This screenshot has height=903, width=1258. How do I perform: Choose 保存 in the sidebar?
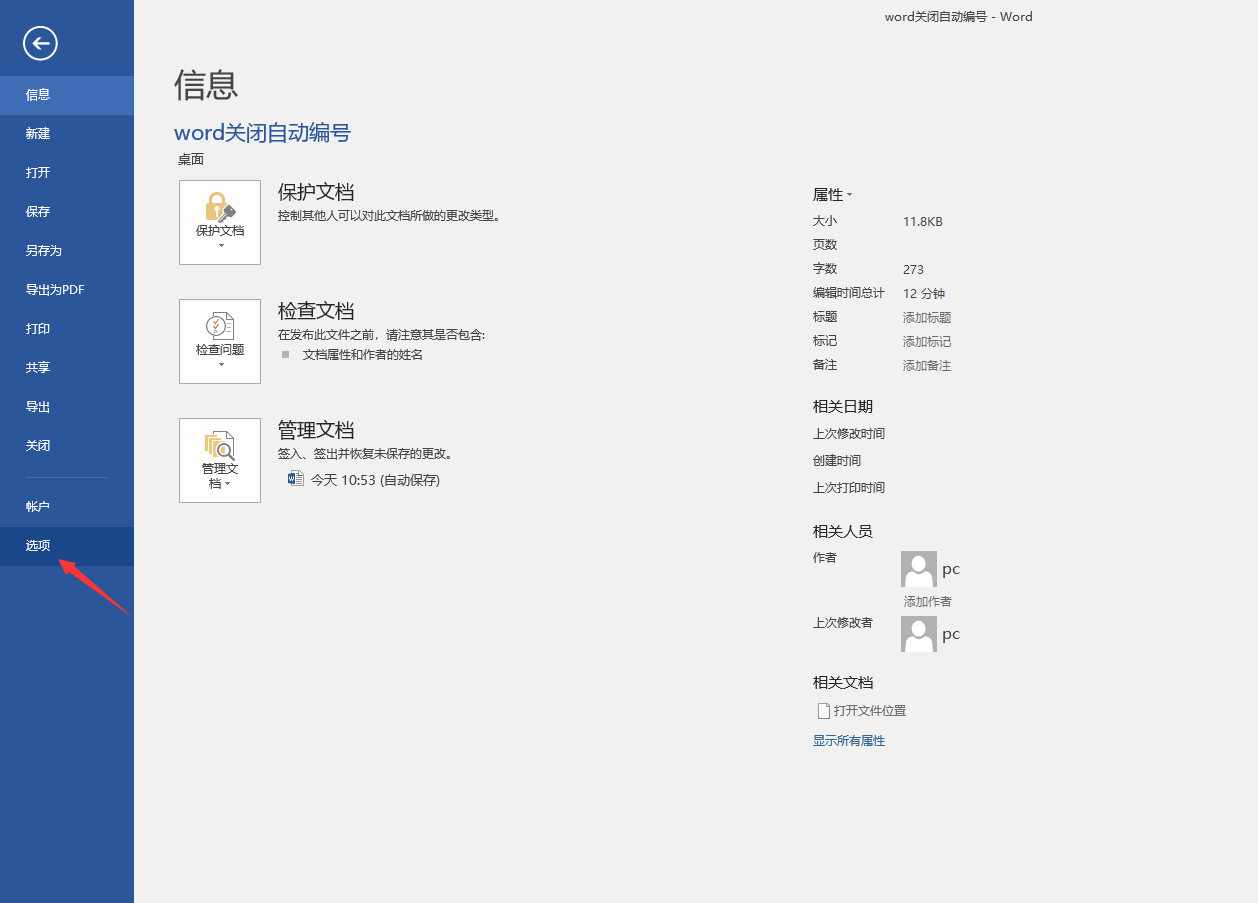click(x=67, y=212)
